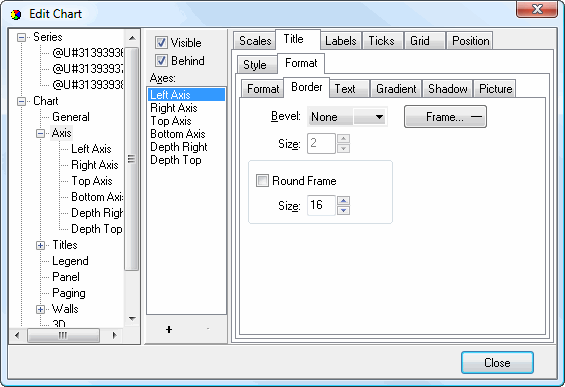Switch to the Gradient tab
Image resolution: width=565 pixels, height=387 pixels.
coord(396,89)
